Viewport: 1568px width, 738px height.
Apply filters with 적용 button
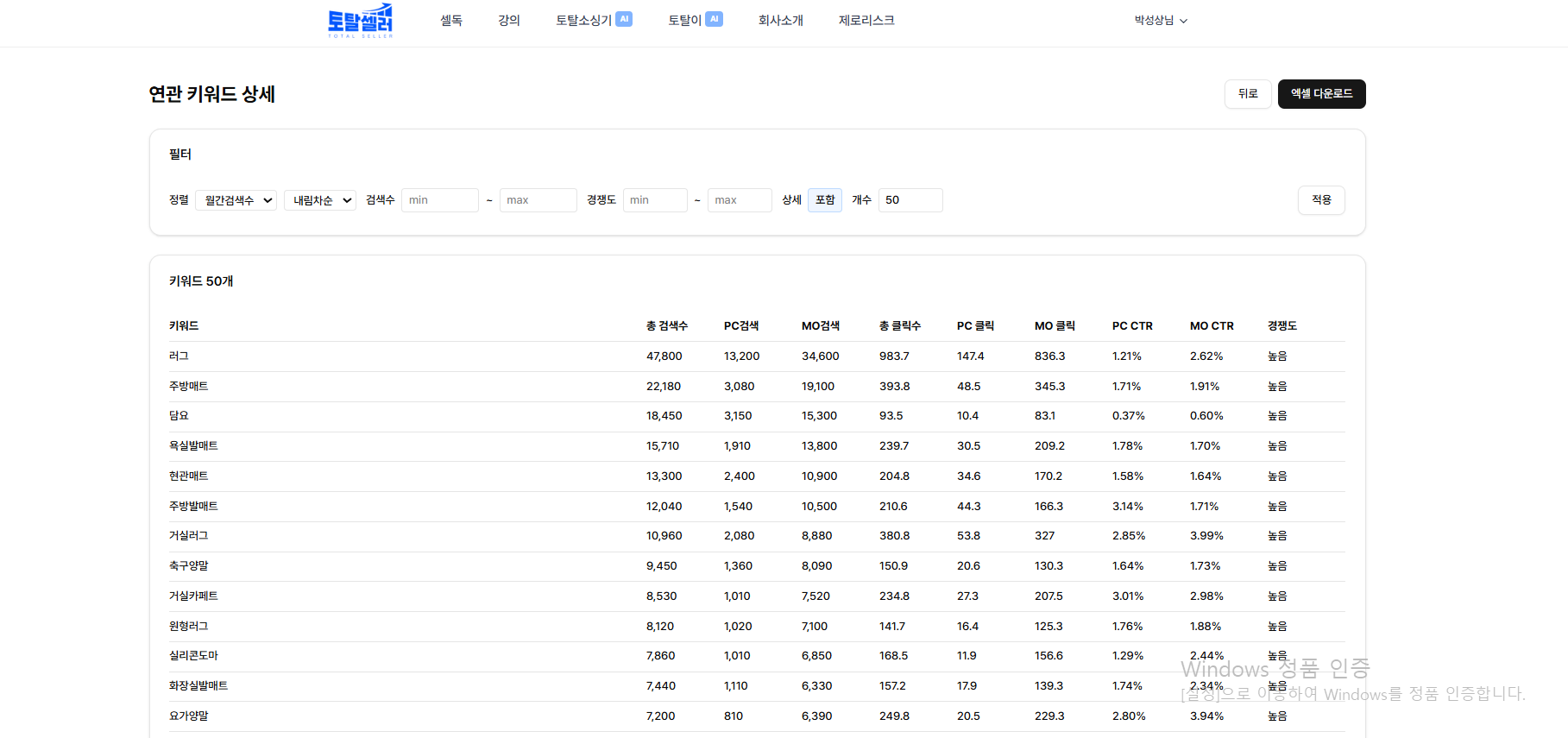1321,200
